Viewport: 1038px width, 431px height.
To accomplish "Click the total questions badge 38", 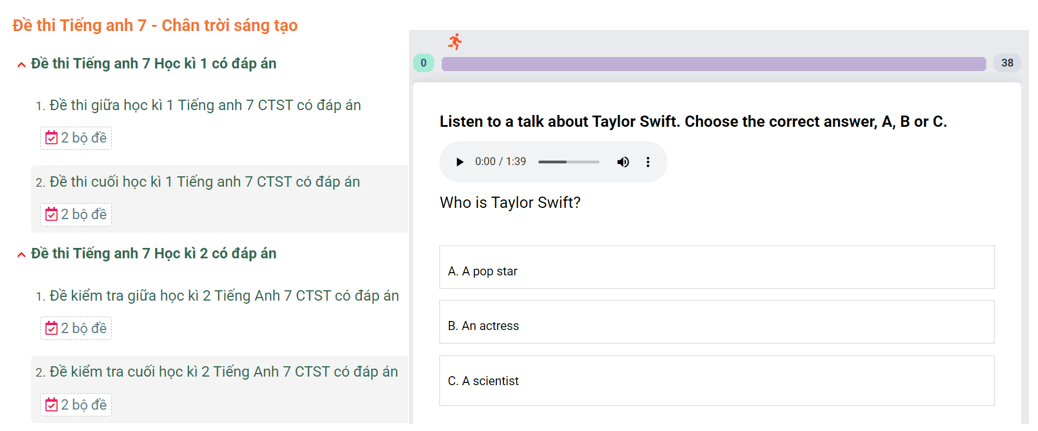I will click(1007, 64).
